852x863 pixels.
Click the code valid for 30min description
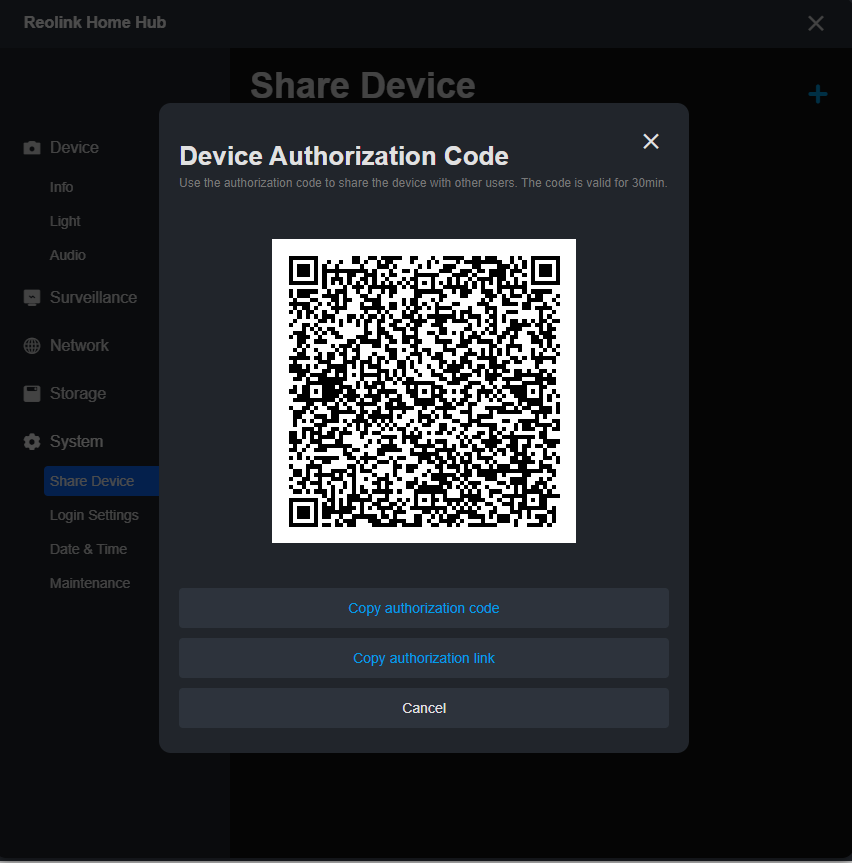[x=423, y=183]
